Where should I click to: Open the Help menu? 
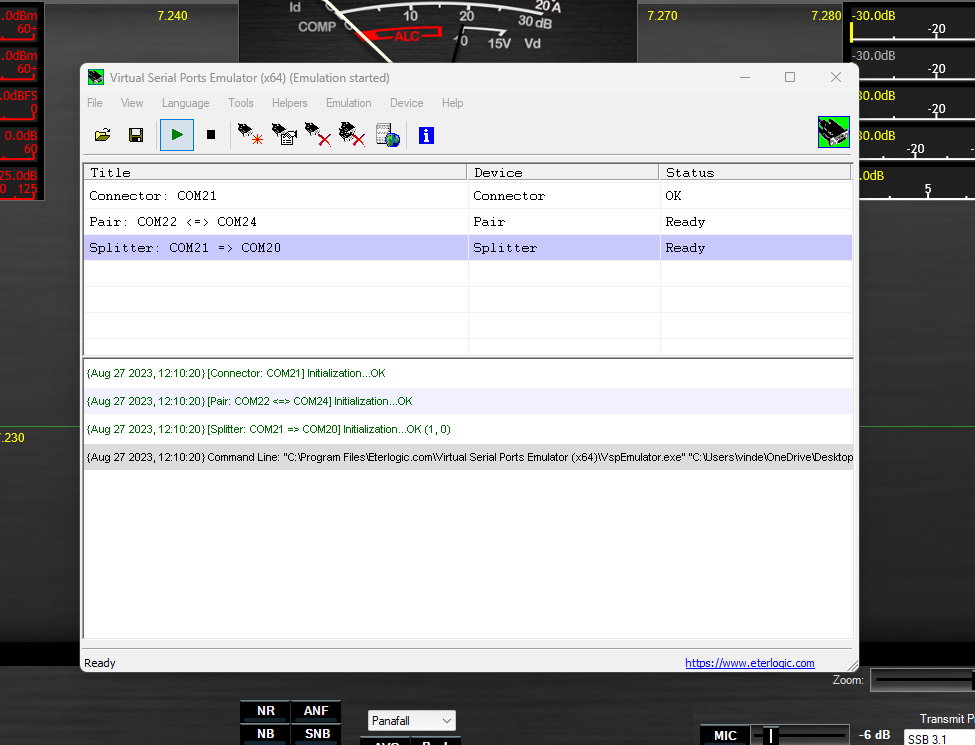point(452,103)
